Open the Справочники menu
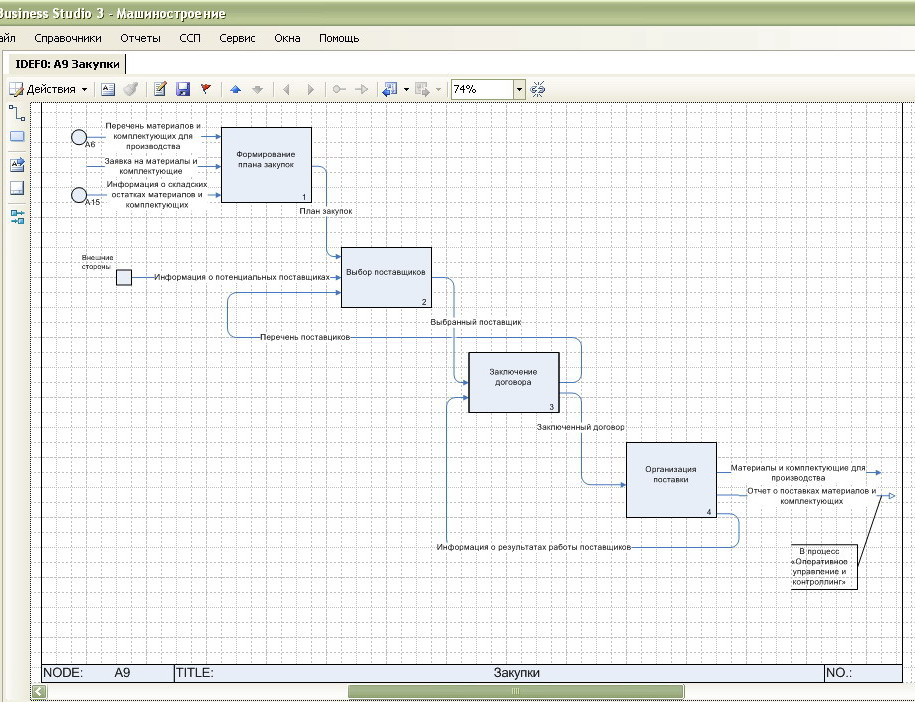 (x=68, y=38)
